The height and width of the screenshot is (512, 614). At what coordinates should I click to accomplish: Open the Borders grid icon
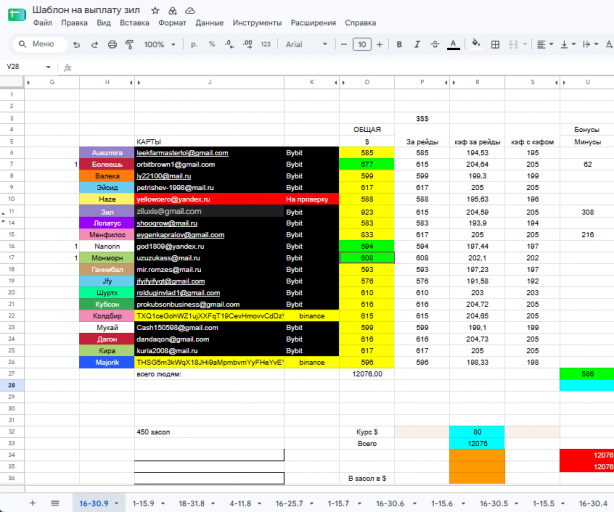[x=495, y=44]
